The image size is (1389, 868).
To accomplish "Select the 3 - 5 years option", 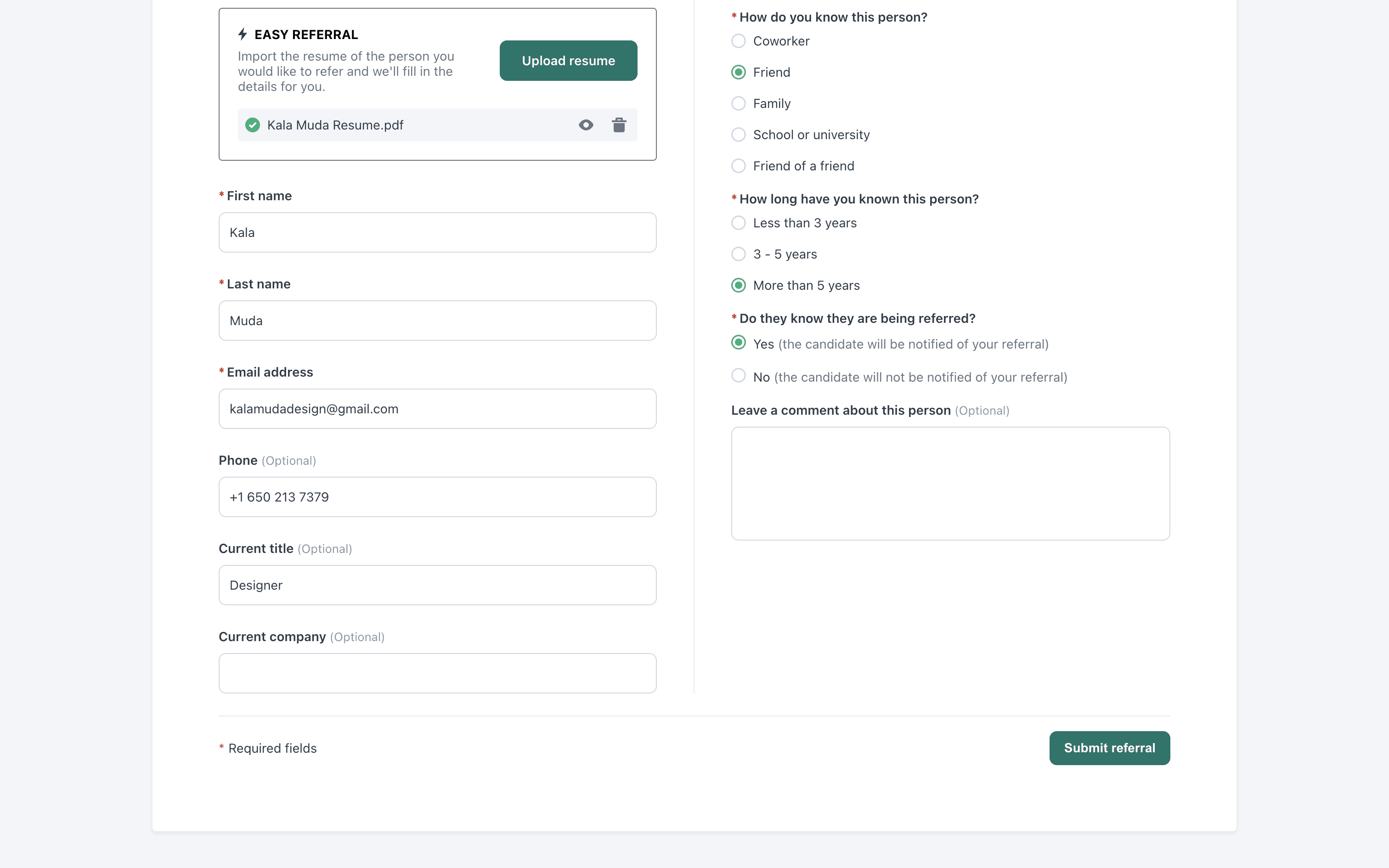I will tap(739, 254).
